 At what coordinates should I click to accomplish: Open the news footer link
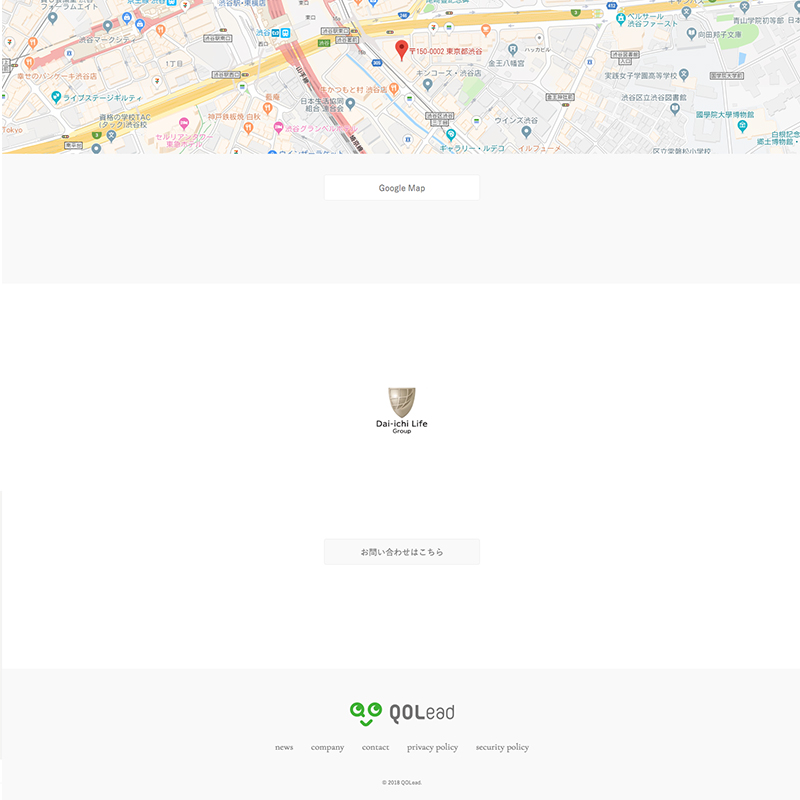click(x=284, y=747)
